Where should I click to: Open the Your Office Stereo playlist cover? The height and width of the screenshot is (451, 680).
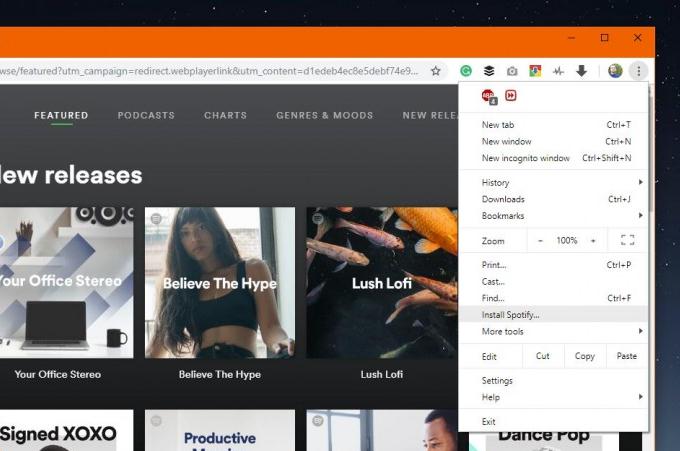coord(66,282)
